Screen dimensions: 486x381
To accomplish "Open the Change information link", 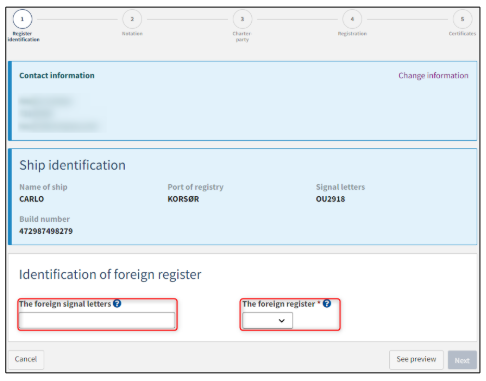I will click(x=433, y=76).
